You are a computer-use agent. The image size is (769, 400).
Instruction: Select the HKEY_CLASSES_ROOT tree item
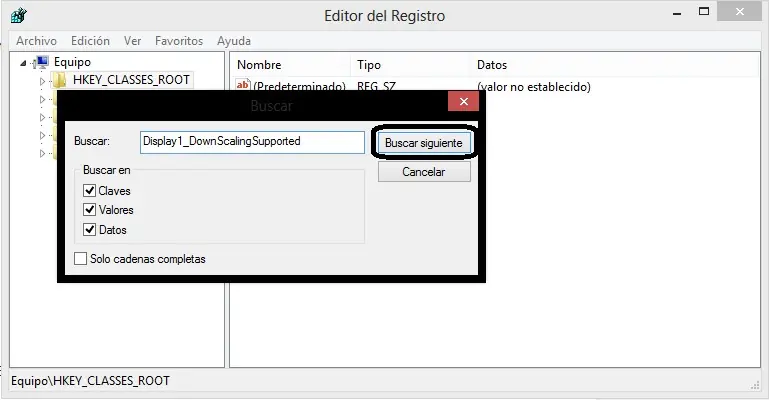tap(131, 80)
